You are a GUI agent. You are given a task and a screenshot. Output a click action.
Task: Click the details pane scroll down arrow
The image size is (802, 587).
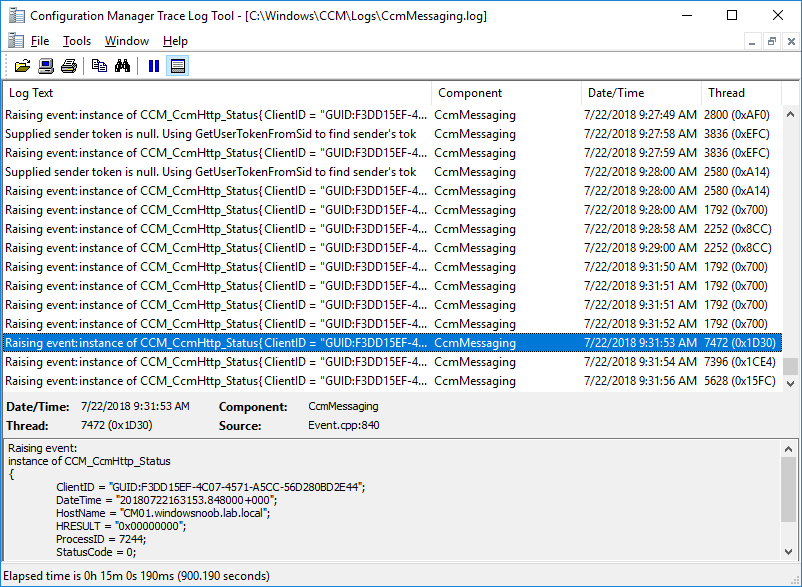click(x=788, y=551)
